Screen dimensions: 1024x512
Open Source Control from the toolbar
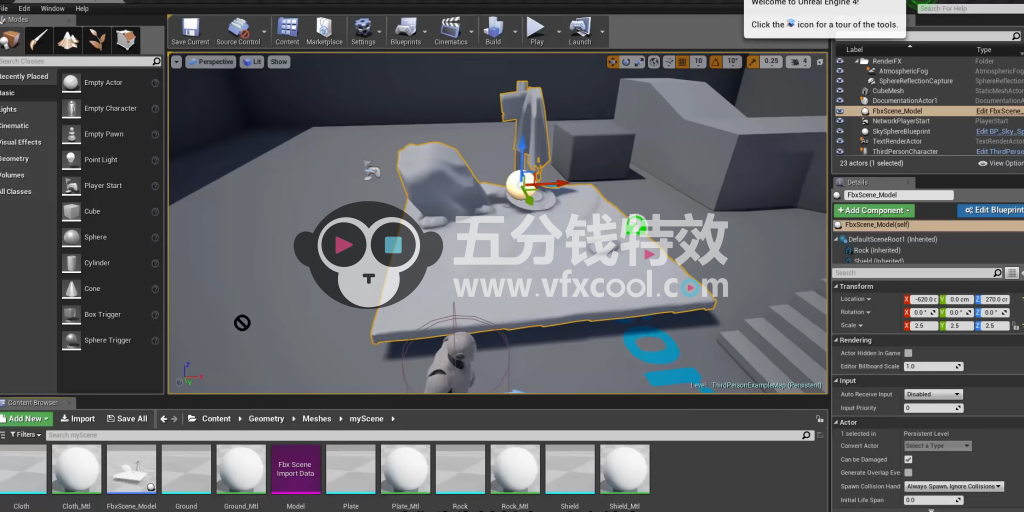238,31
